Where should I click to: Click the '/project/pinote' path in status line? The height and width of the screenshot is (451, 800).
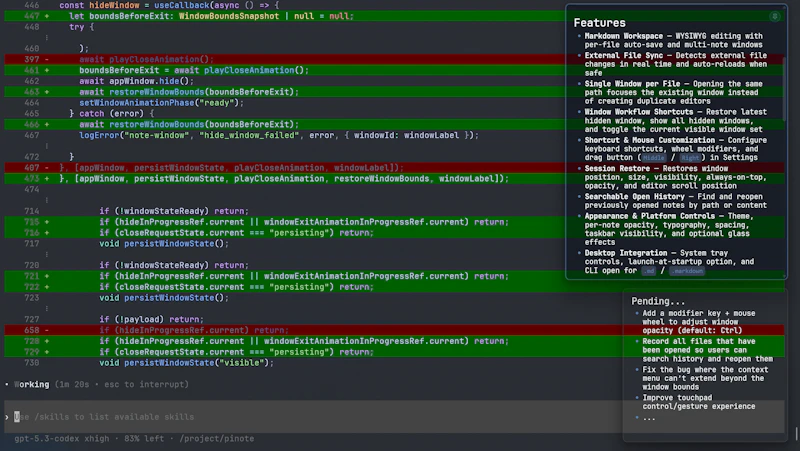[216, 438]
